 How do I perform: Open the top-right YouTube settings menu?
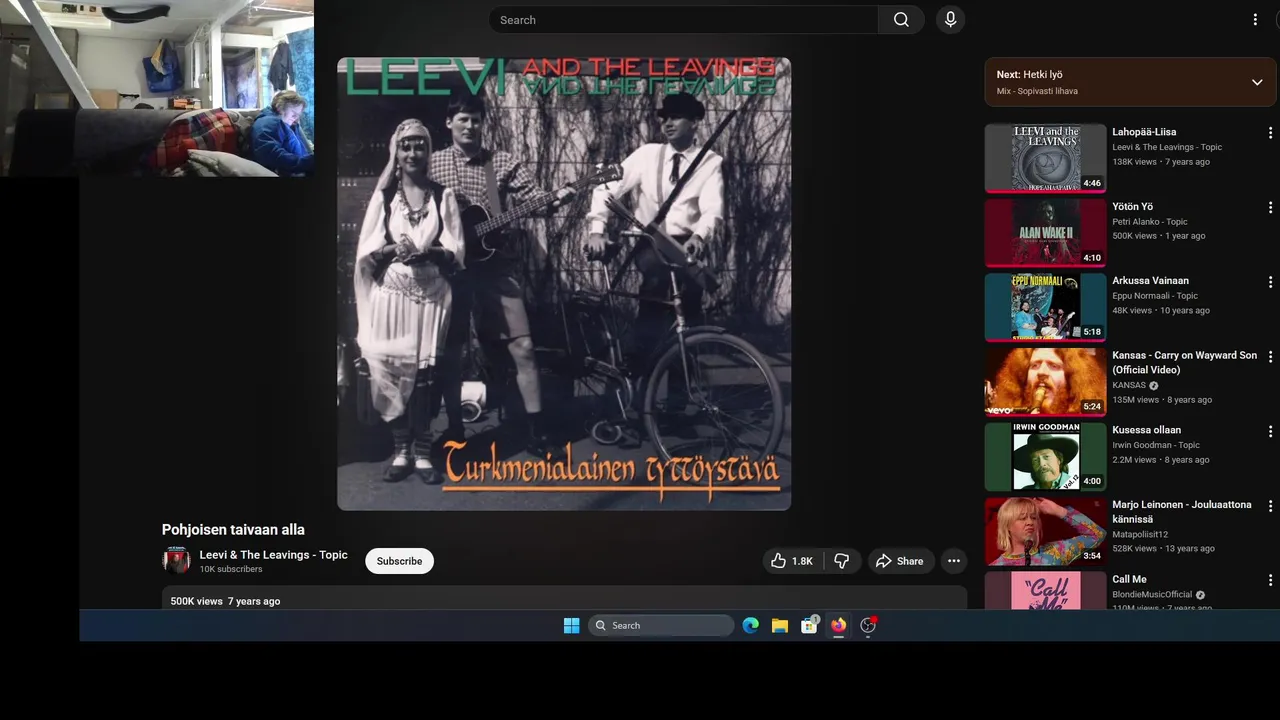[1255, 20]
